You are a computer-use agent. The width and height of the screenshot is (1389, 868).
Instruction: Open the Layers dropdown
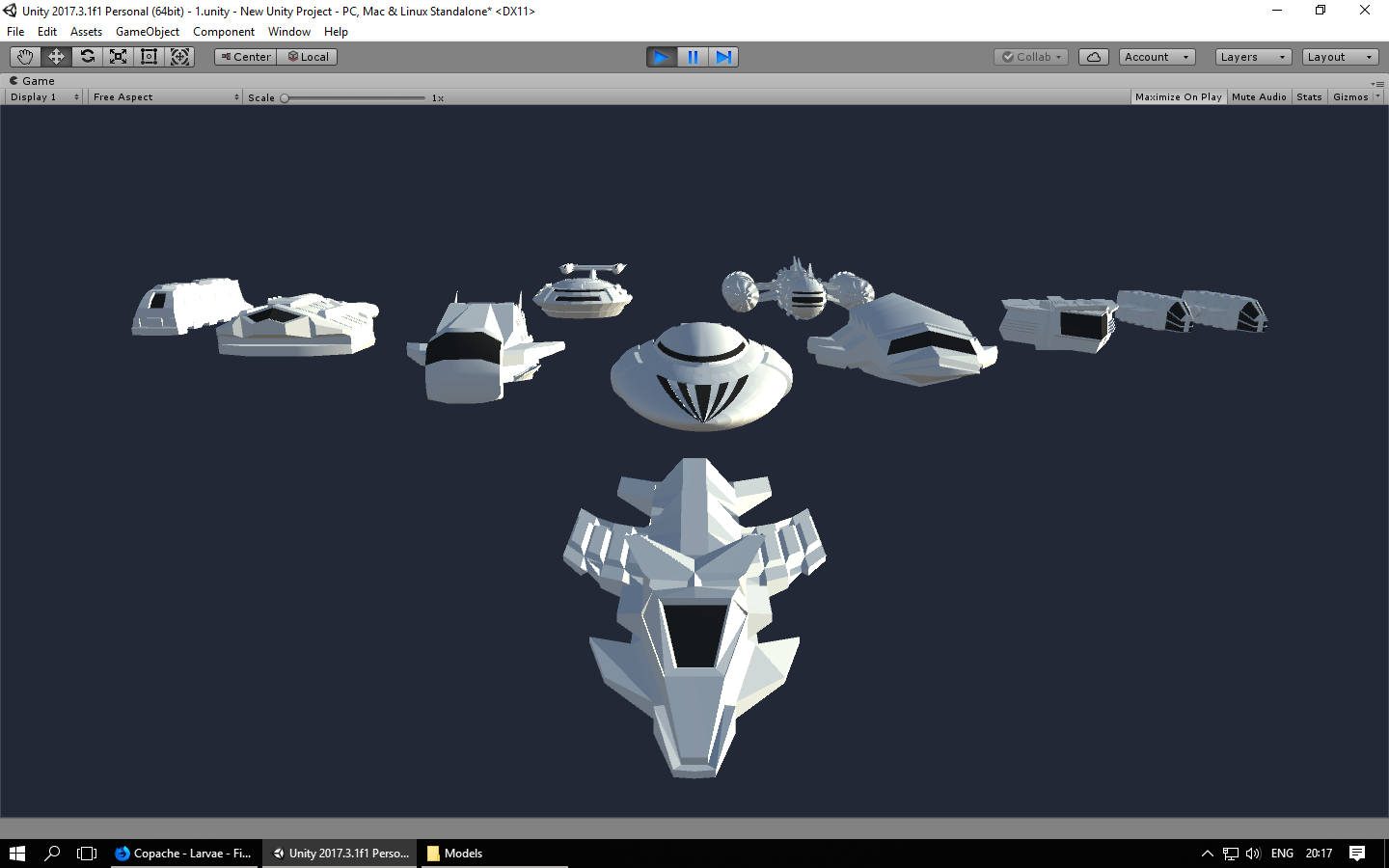[x=1253, y=57]
